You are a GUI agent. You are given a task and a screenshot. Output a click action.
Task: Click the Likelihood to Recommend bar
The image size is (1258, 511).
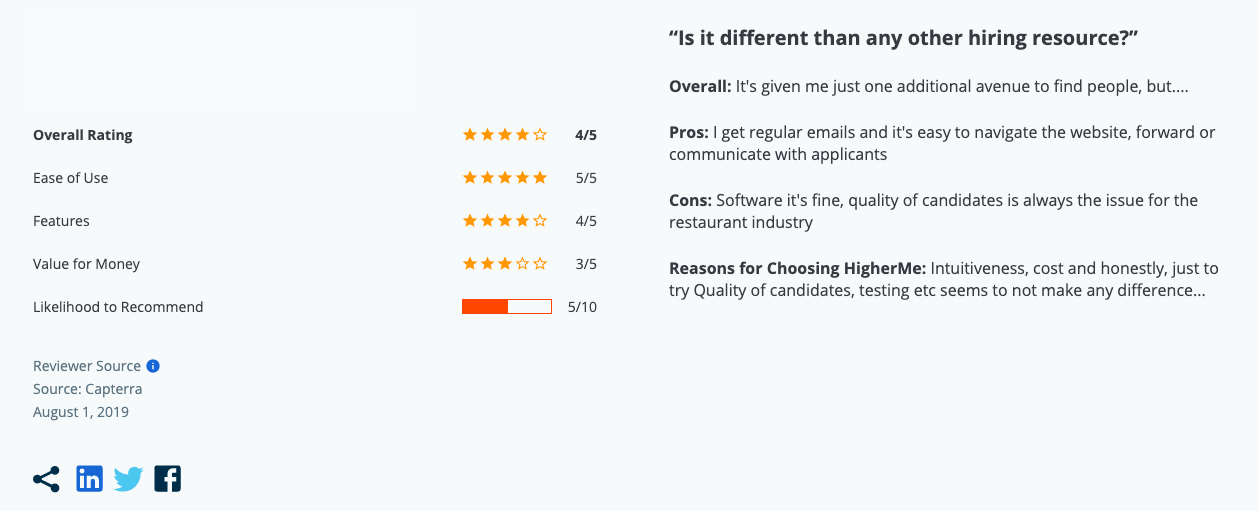[x=507, y=307]
